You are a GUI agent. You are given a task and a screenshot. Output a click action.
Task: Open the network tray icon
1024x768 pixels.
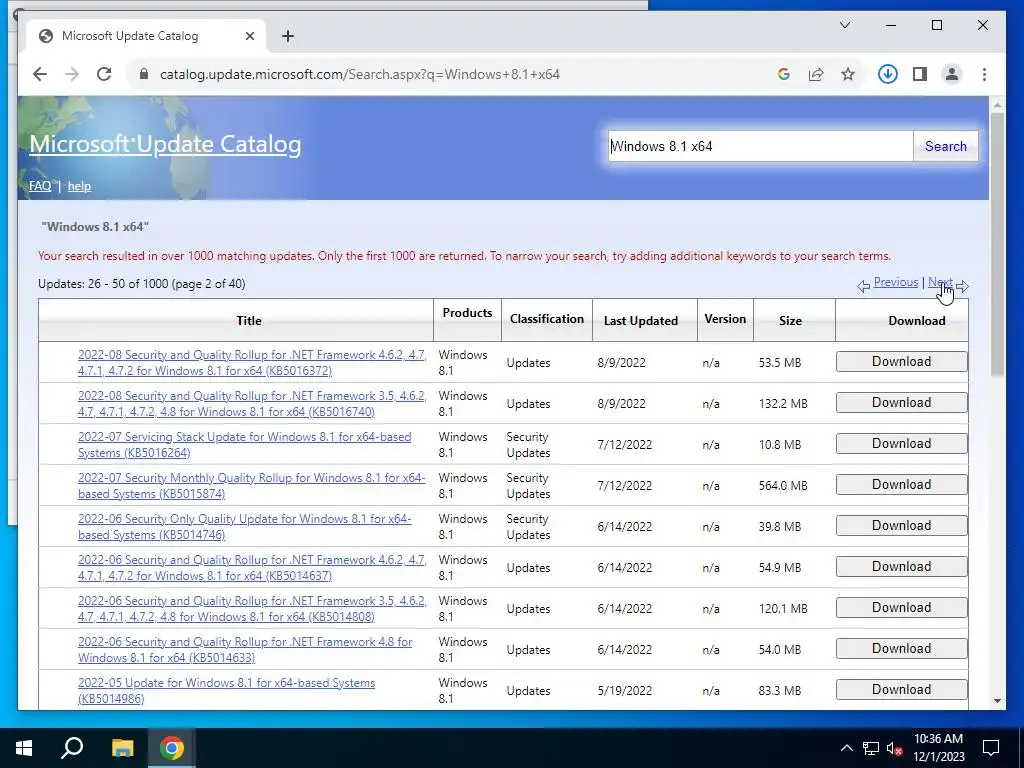tap(871, 748)
